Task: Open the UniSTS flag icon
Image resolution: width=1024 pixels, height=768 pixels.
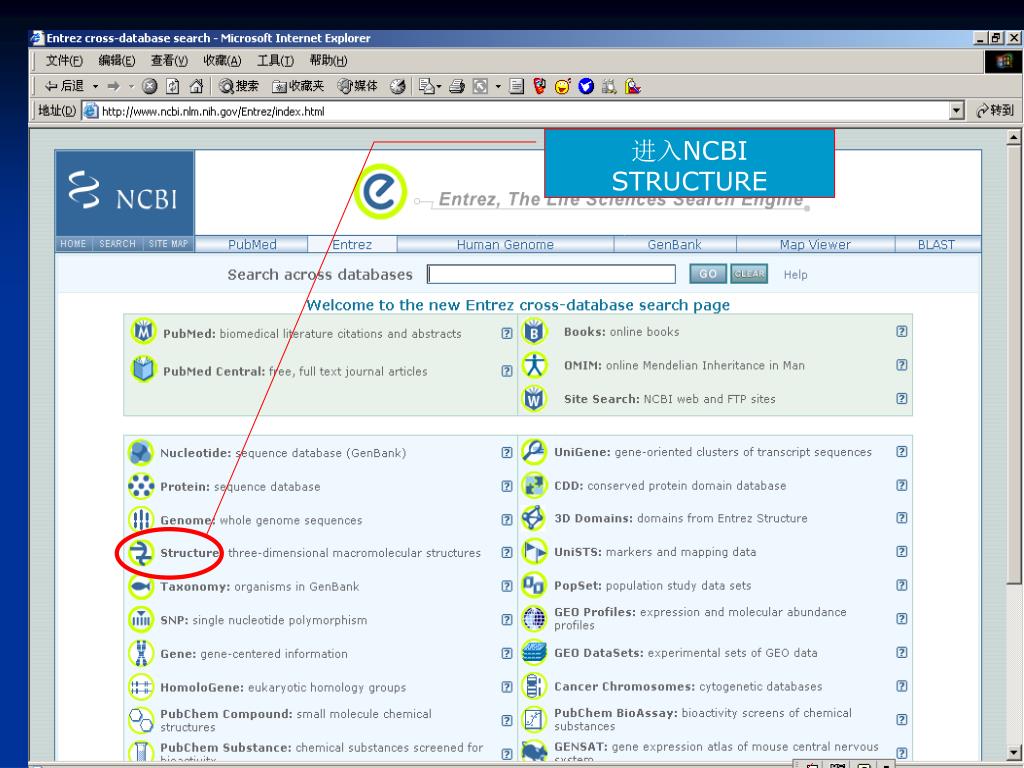Action: 534,552
